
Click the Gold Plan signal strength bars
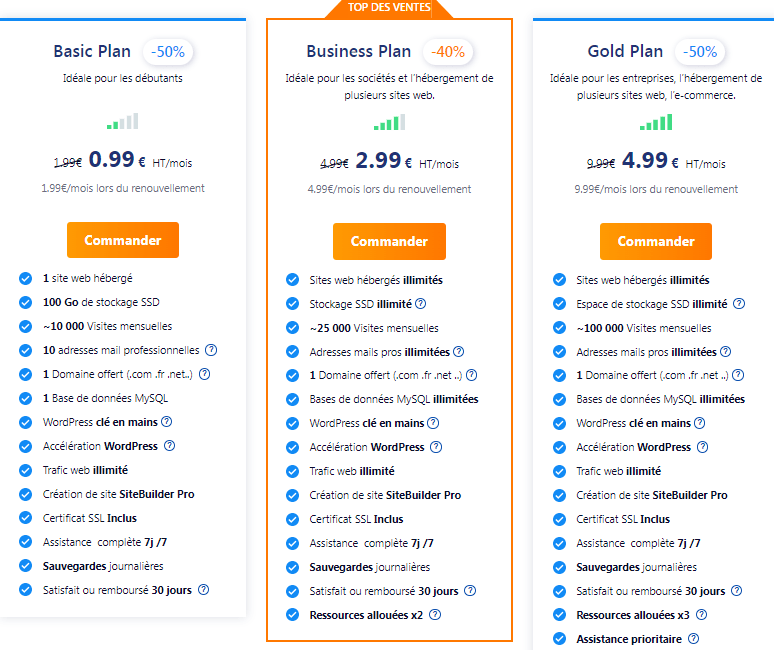coord(656,122)
